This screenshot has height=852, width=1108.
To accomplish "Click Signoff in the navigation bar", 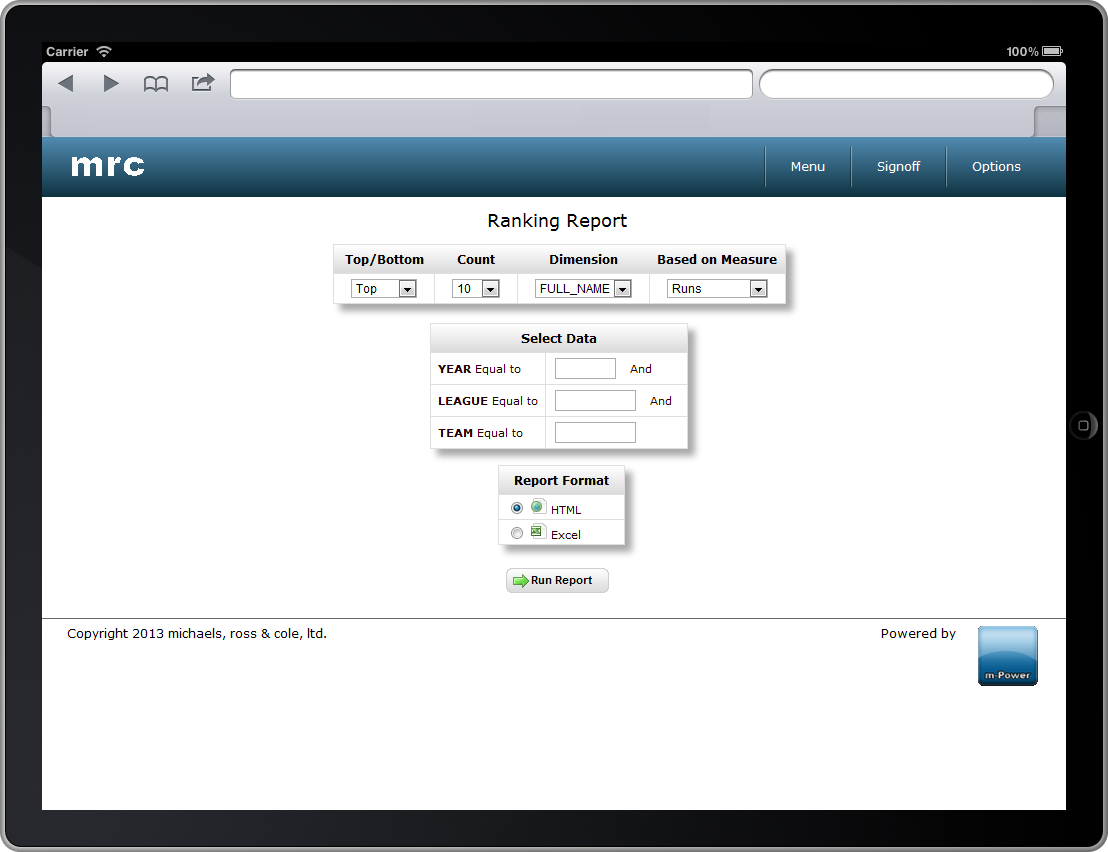I will point(898,166).
